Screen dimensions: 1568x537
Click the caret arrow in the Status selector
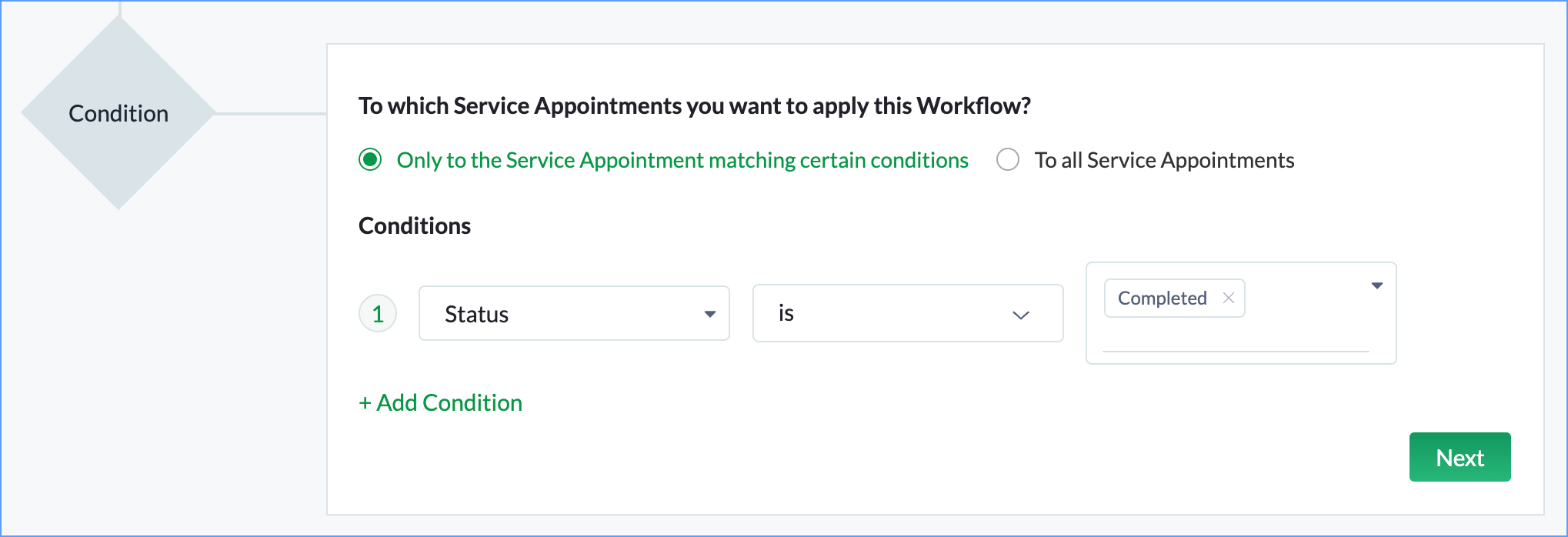pyautogui.click(x=710, y=314)
